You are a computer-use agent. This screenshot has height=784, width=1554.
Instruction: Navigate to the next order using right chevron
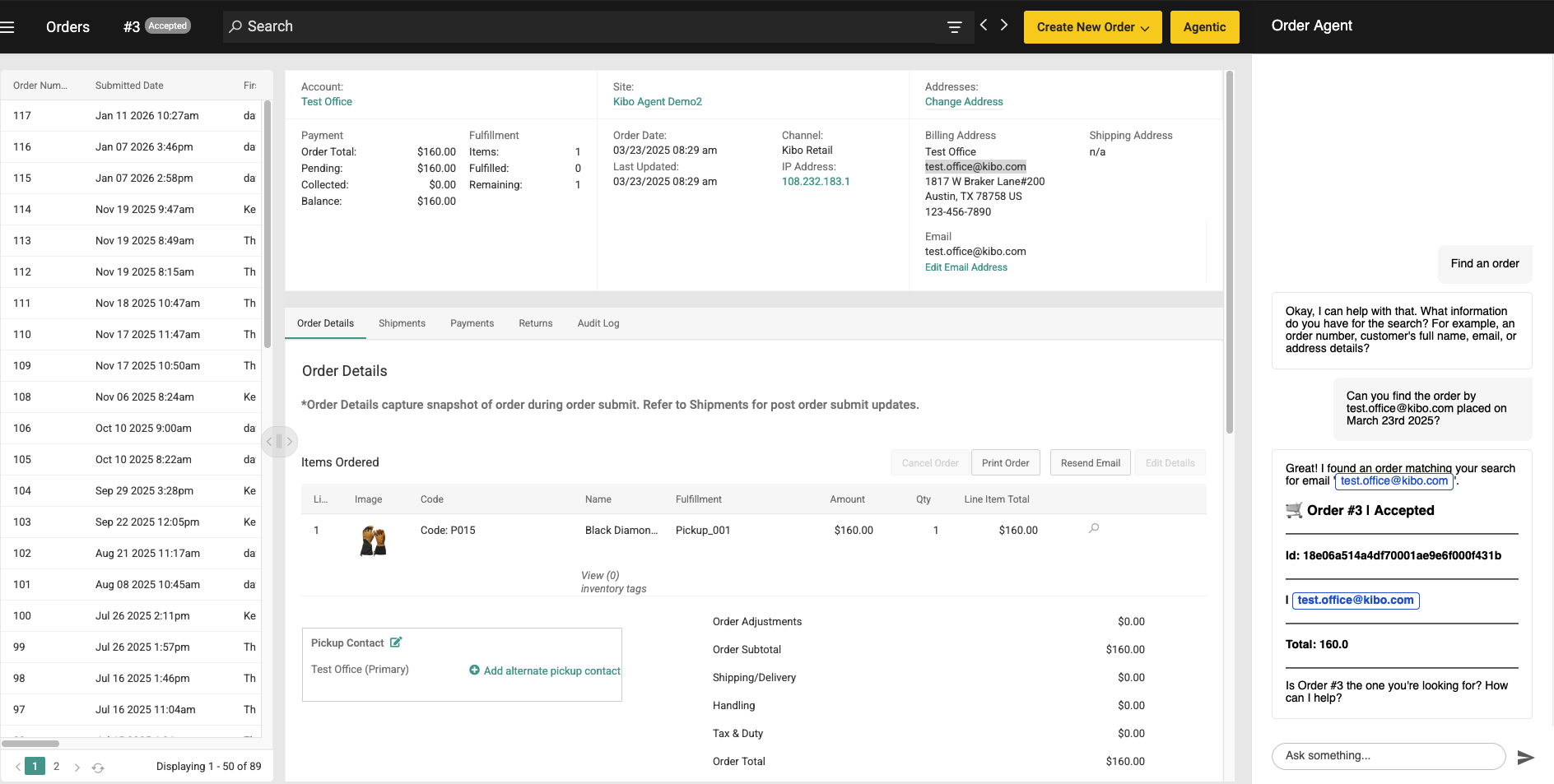click(1003, 25)
